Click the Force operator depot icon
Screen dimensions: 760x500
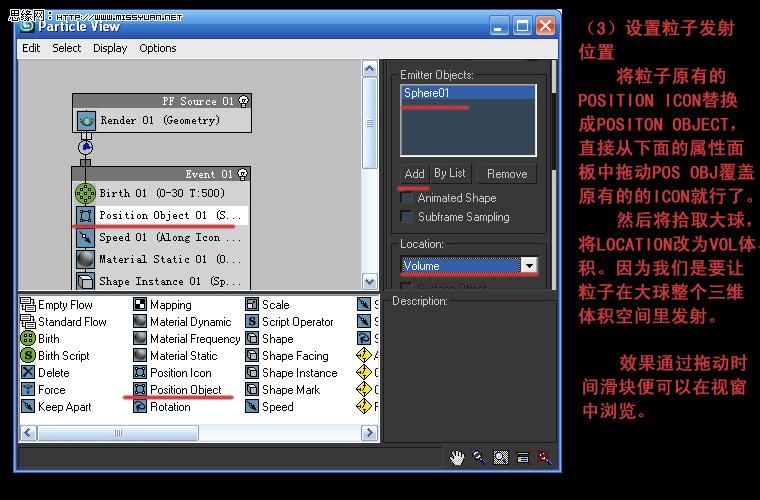pos(28,390)
